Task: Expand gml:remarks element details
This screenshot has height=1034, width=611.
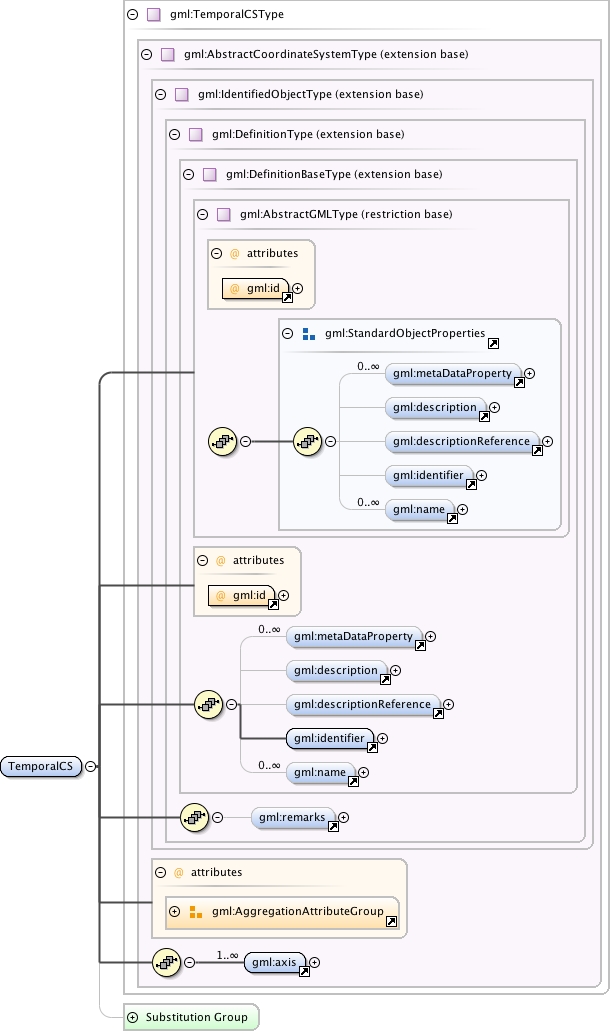Action: click(343, 818)
